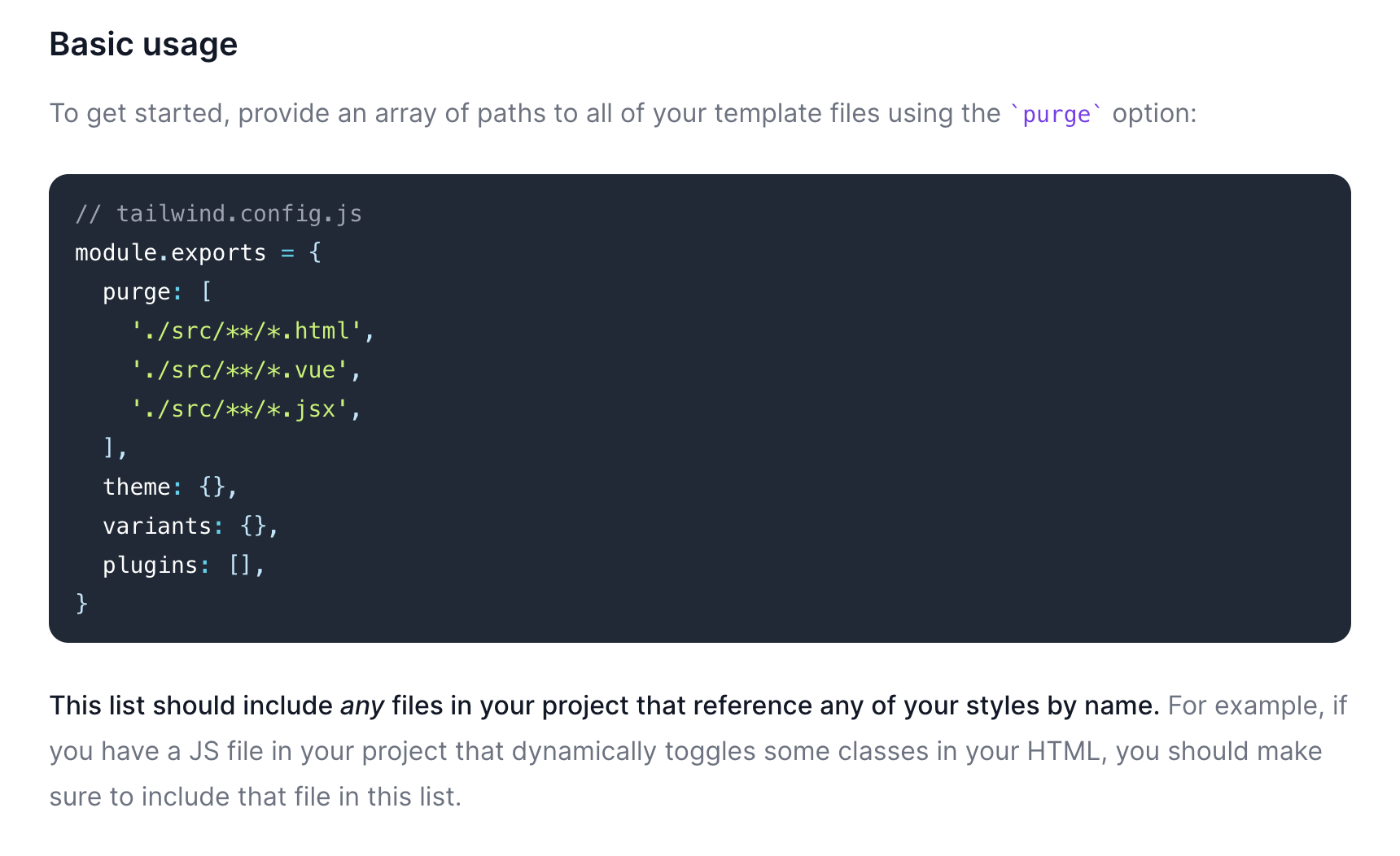1400x856 pixels.
Task: Click the final closing brace in code
Action: [81, 603]
